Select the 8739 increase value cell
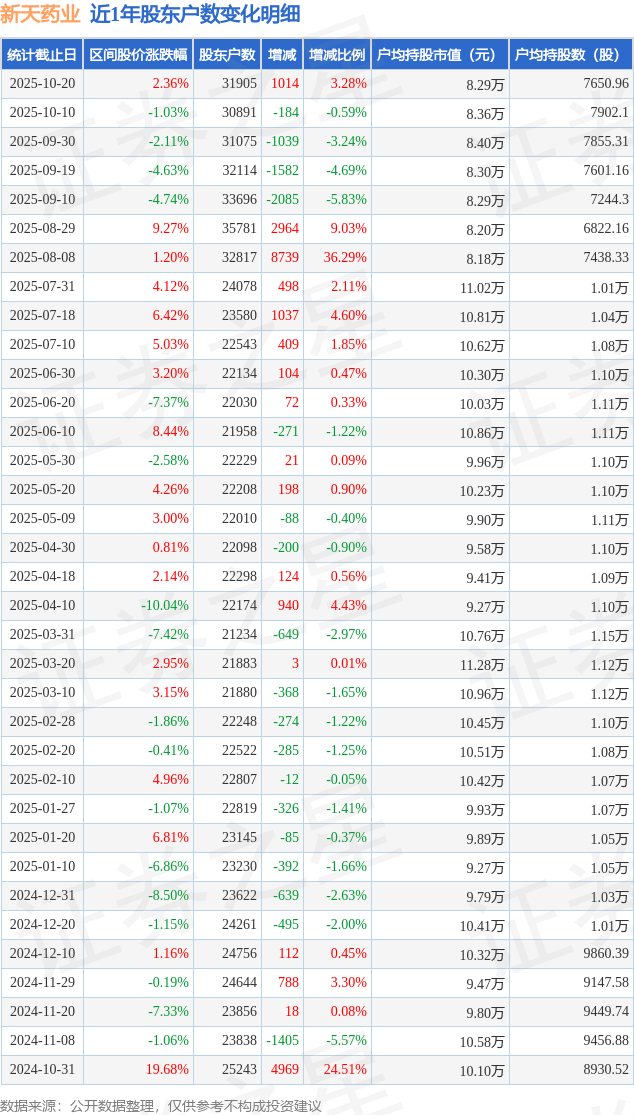This screenshot has height=1115, width=634. coord(285,258)
